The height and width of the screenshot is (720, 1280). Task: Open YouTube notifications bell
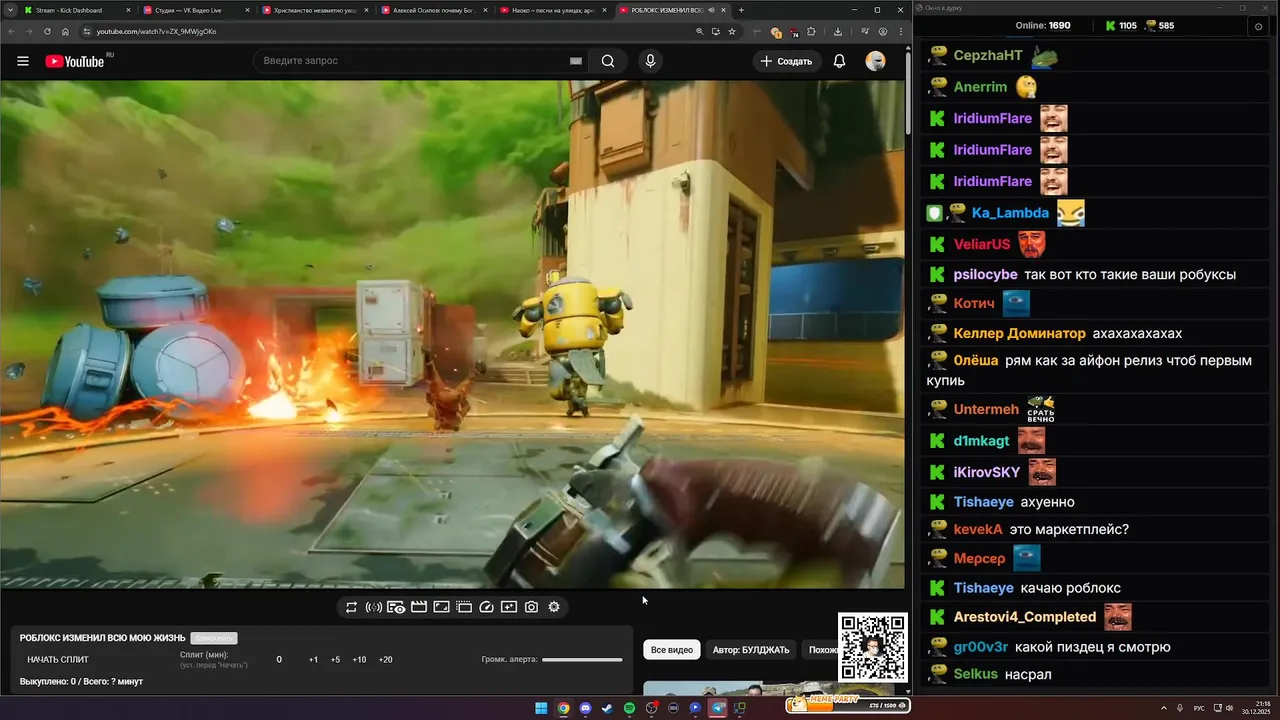[839, 61]
